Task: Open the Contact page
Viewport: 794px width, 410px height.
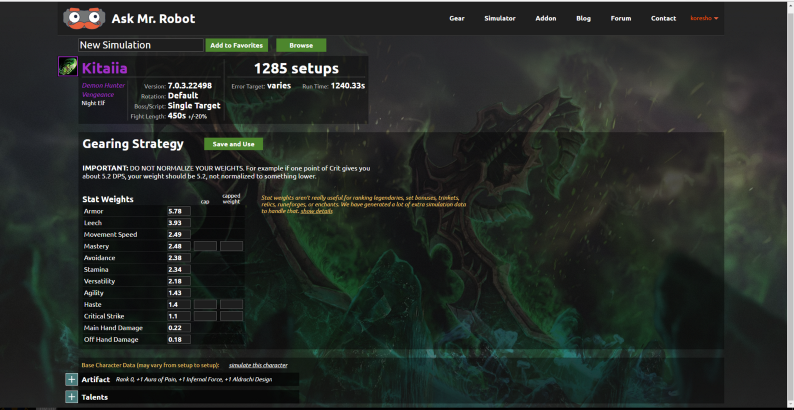Action: pyautogui.click(x=663, y=18)
